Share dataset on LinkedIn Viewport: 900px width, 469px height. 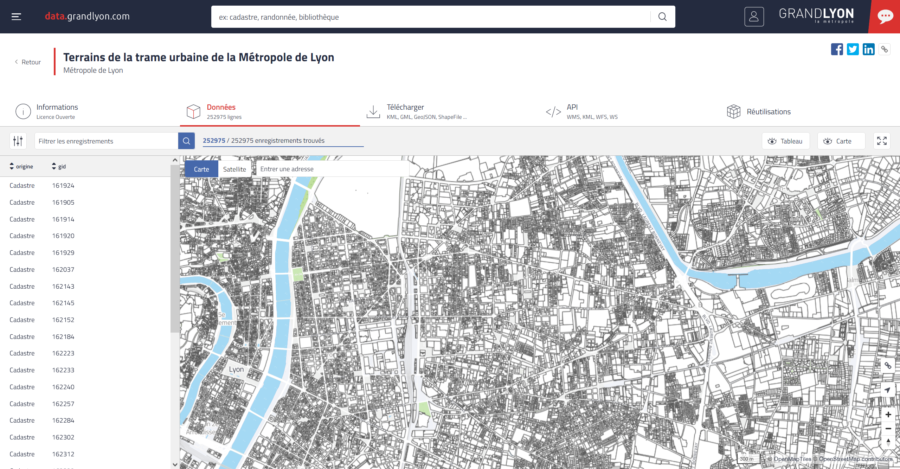point(868,49)
